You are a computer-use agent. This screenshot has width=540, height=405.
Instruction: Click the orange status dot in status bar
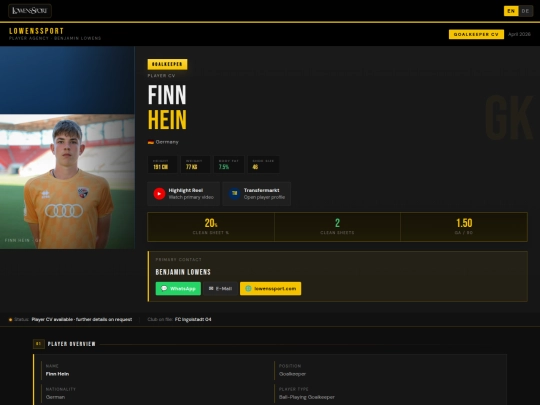tap(11, 320)
